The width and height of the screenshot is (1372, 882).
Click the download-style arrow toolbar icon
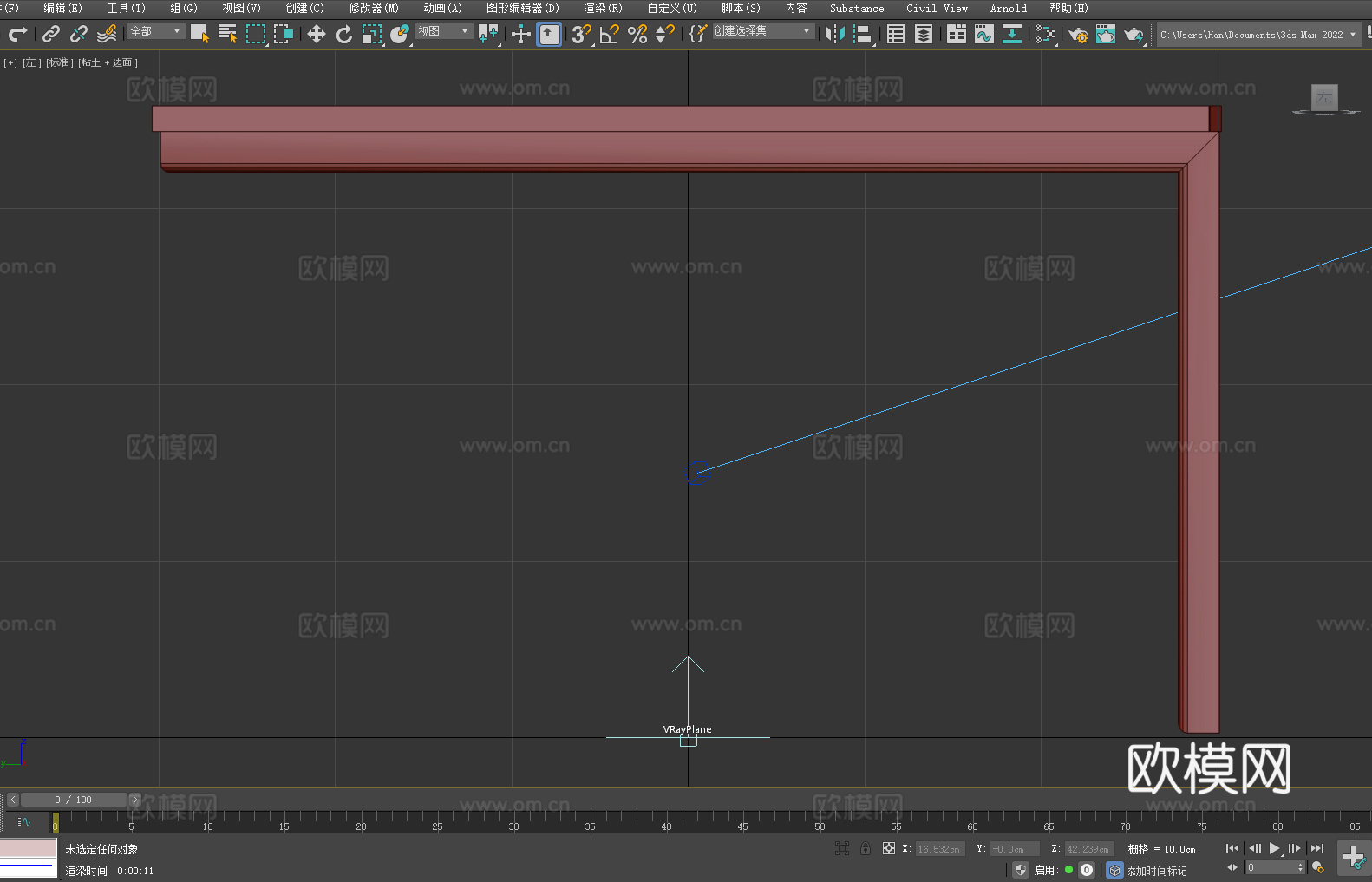click(x=1012, y=34)
